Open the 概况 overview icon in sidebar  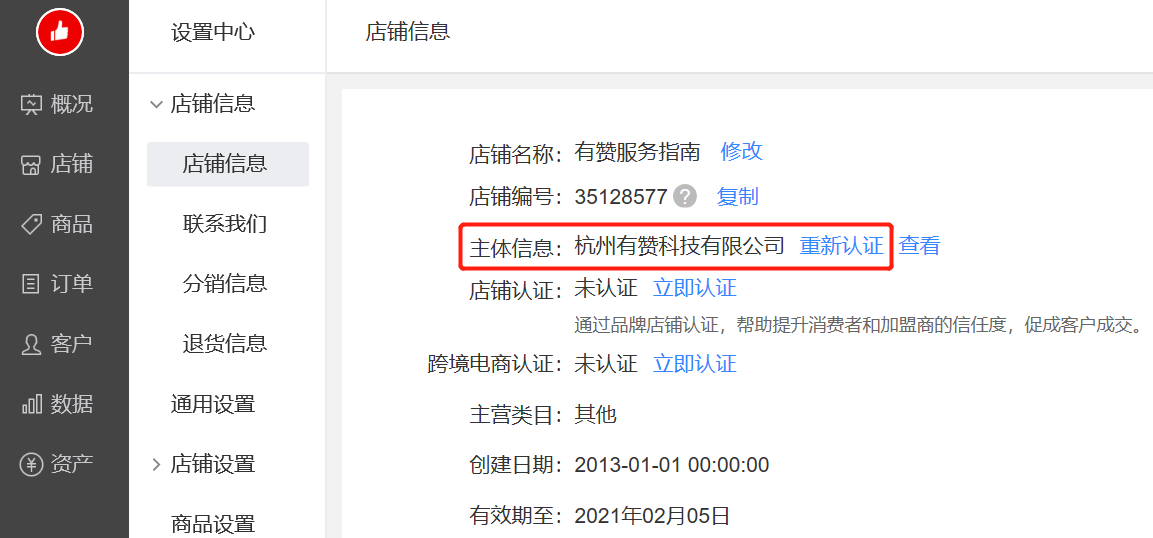click(31, 104)
